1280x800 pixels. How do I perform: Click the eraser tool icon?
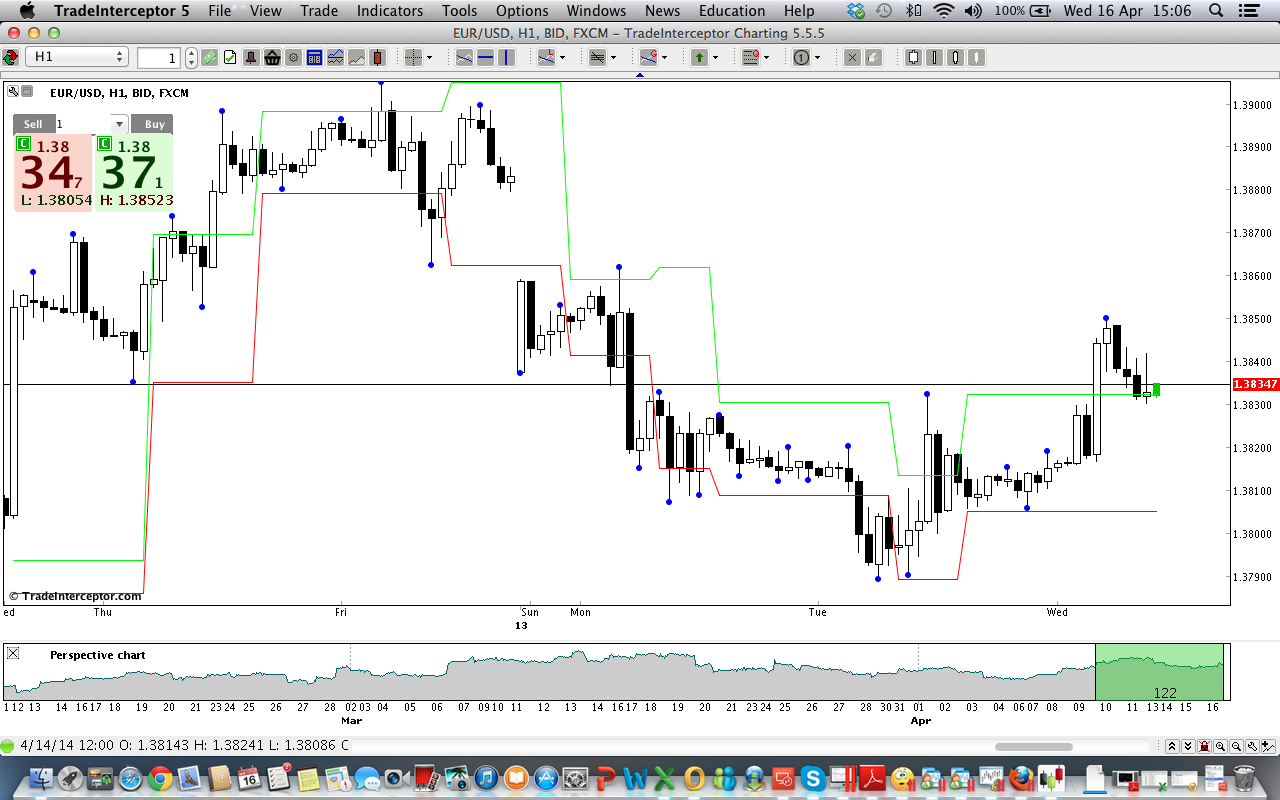click(873, 57)
